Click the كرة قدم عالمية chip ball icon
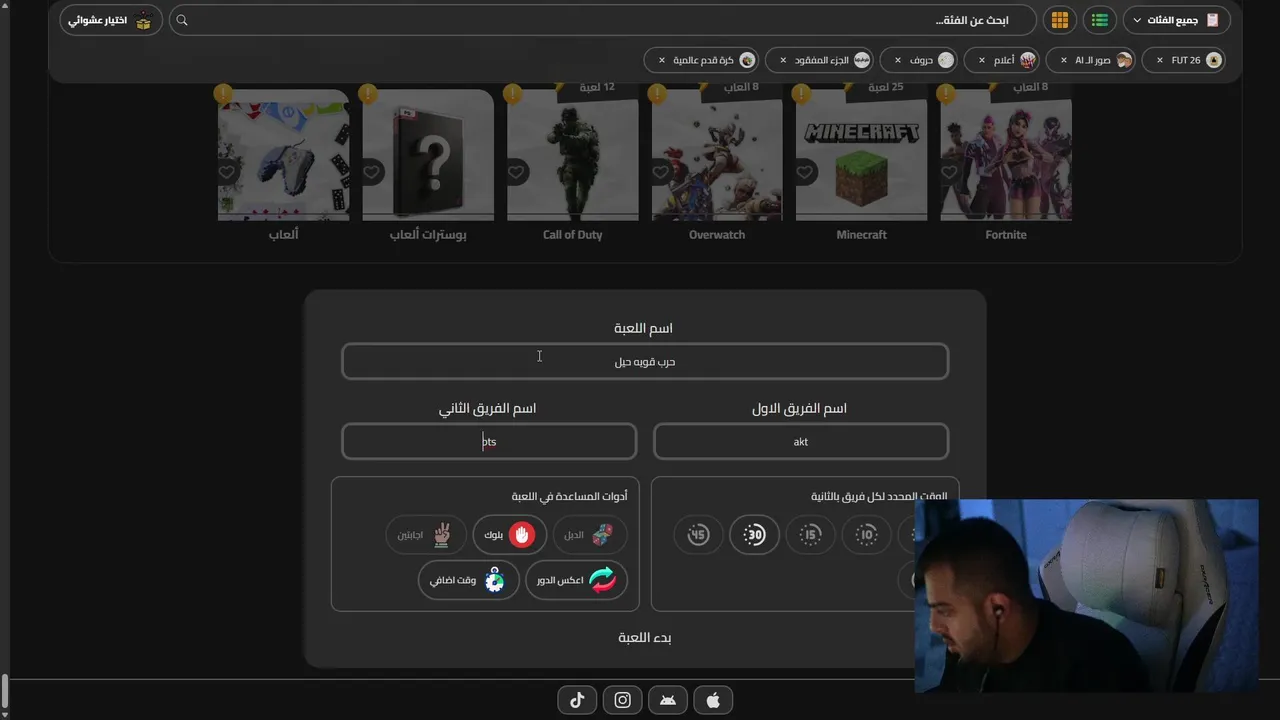1280x720 pixels. (747, 60)
